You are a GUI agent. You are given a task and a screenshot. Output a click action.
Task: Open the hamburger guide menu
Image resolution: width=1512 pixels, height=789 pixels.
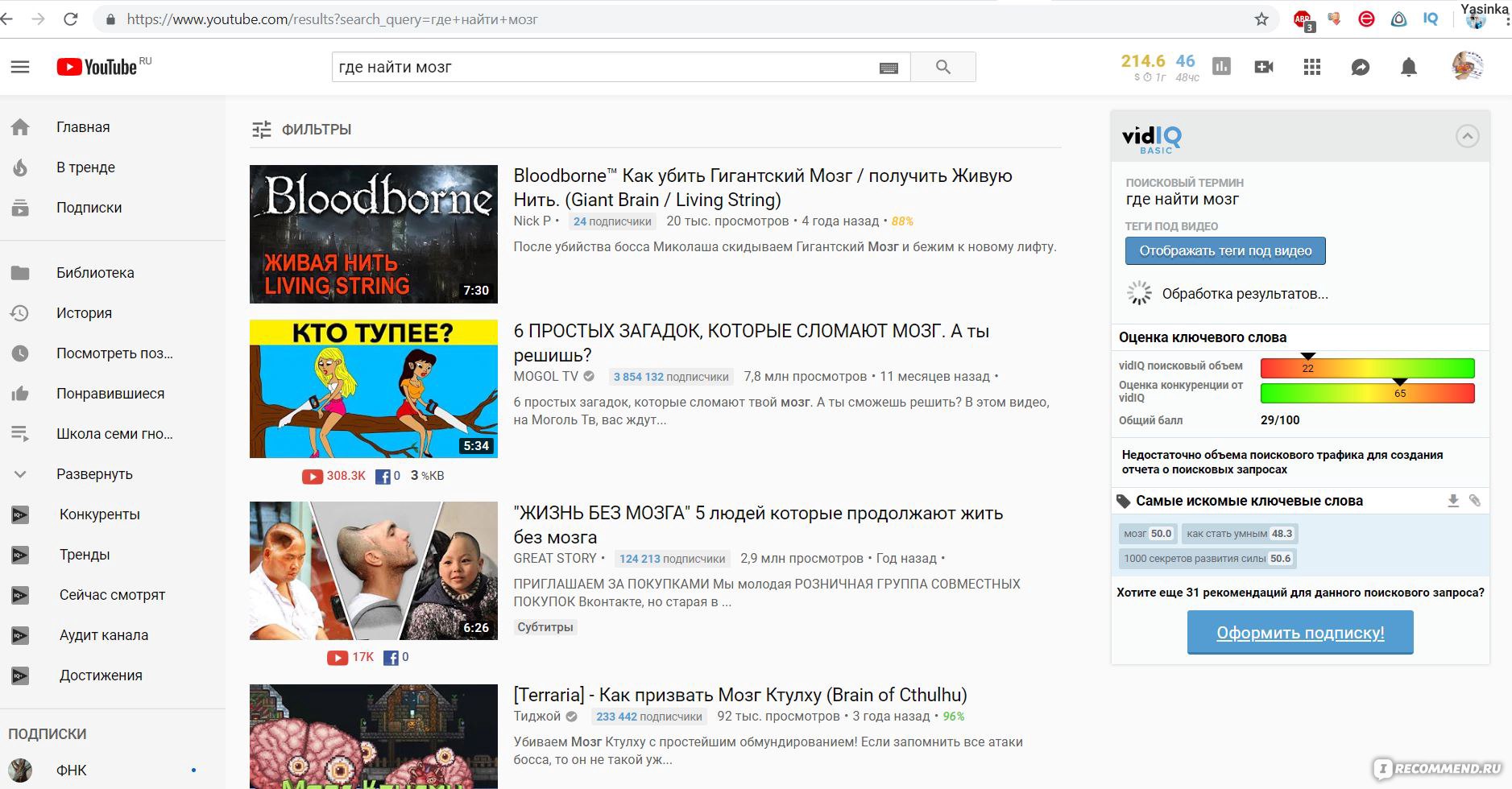pyautogui.click(x=20, y=67)
